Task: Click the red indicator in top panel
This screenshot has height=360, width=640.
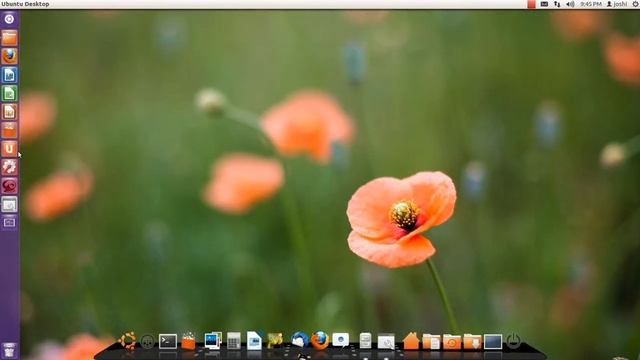Action: [x=531, y=4]
